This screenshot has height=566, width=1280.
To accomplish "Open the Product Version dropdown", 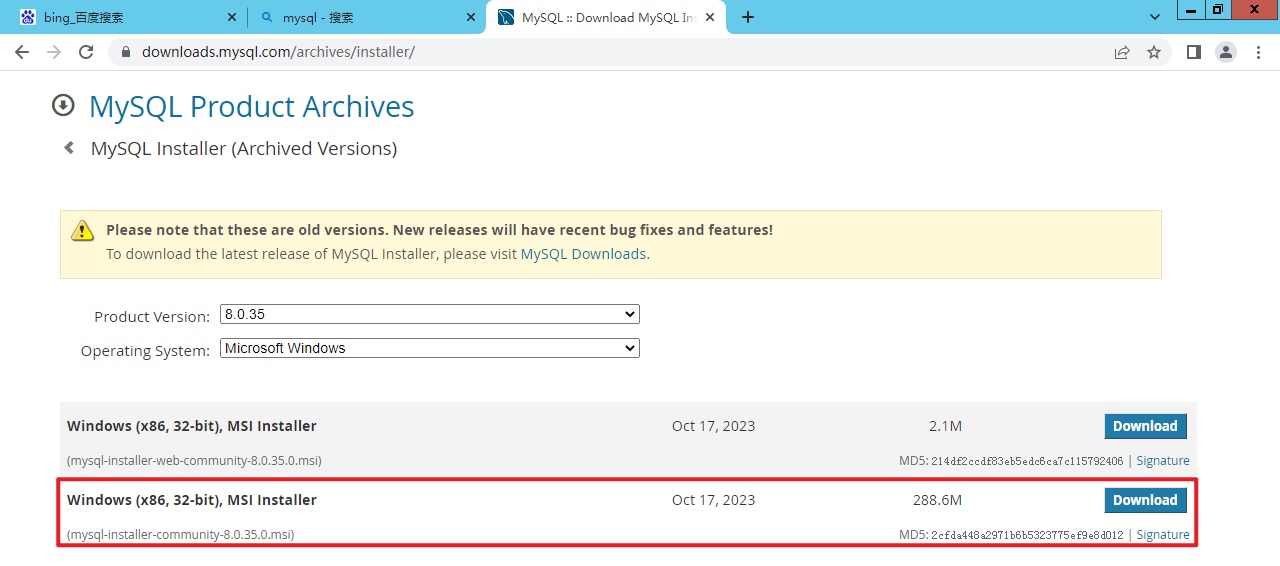I will (x=430, y=314).
